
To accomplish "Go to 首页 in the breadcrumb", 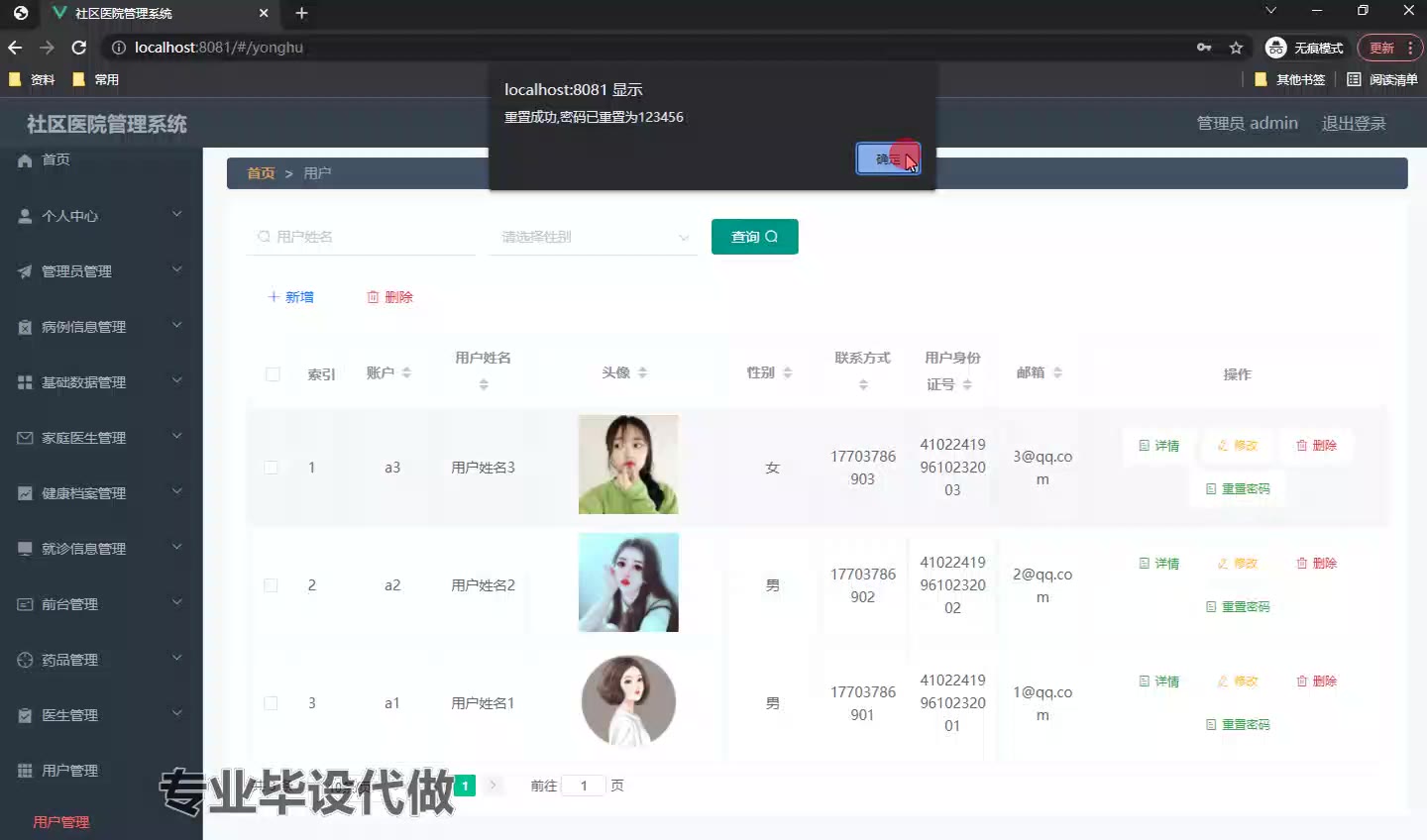I will pyautogui.click(x=261, y=173).
